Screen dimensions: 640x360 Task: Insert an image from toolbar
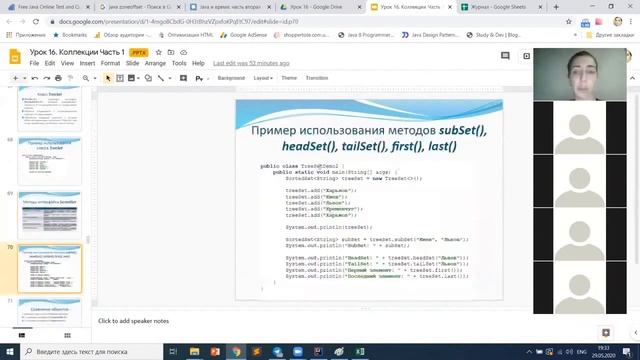click(x=131, y=78)
